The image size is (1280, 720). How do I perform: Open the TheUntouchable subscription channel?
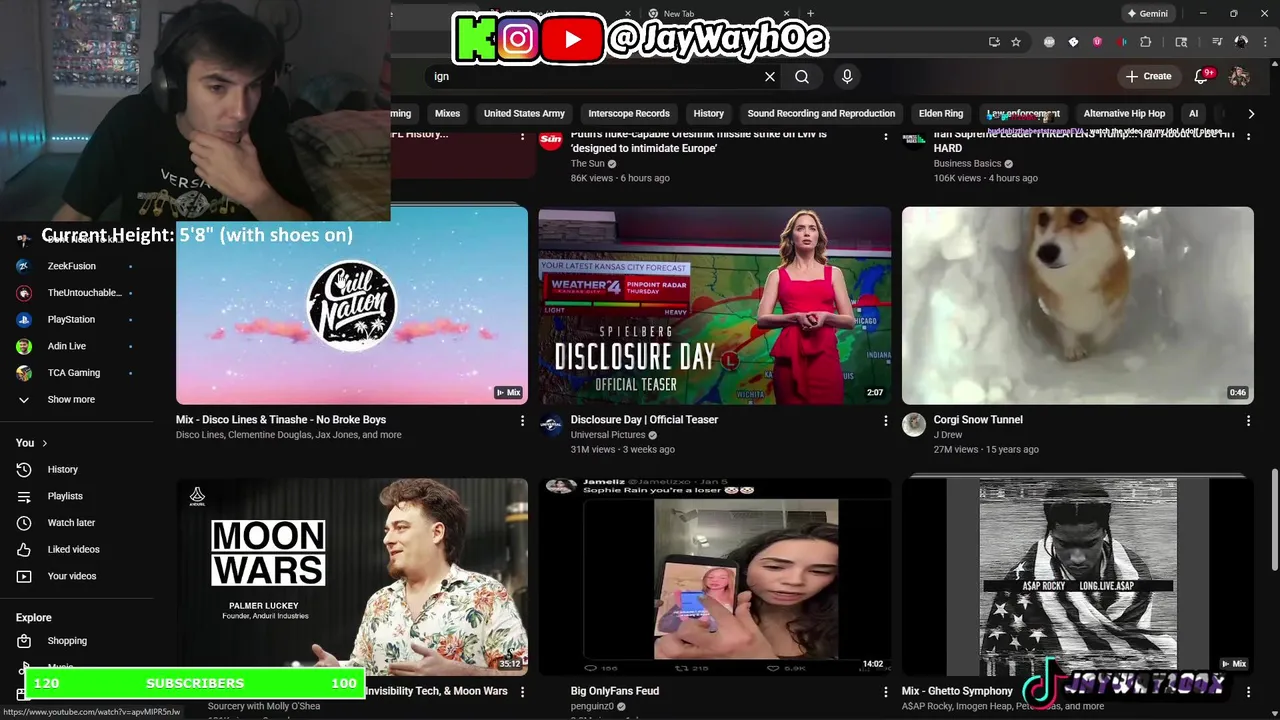coord(84,293)
